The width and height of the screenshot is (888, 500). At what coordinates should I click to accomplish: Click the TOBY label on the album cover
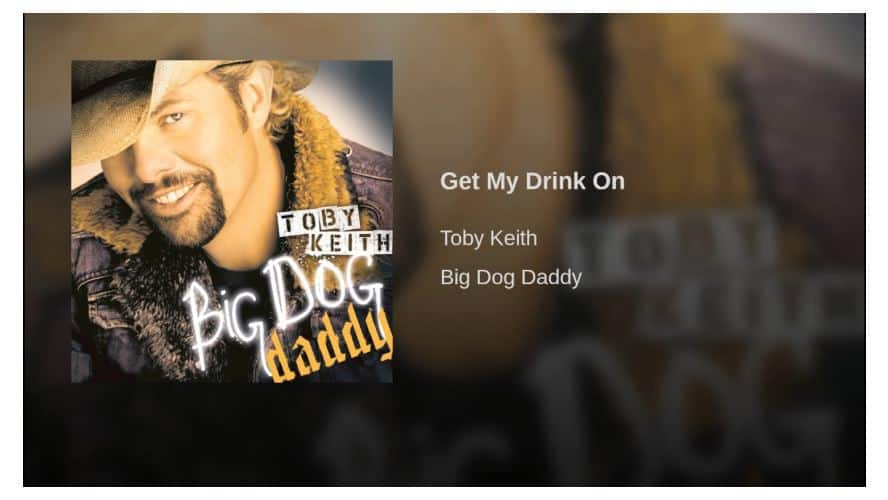point(319,221)
